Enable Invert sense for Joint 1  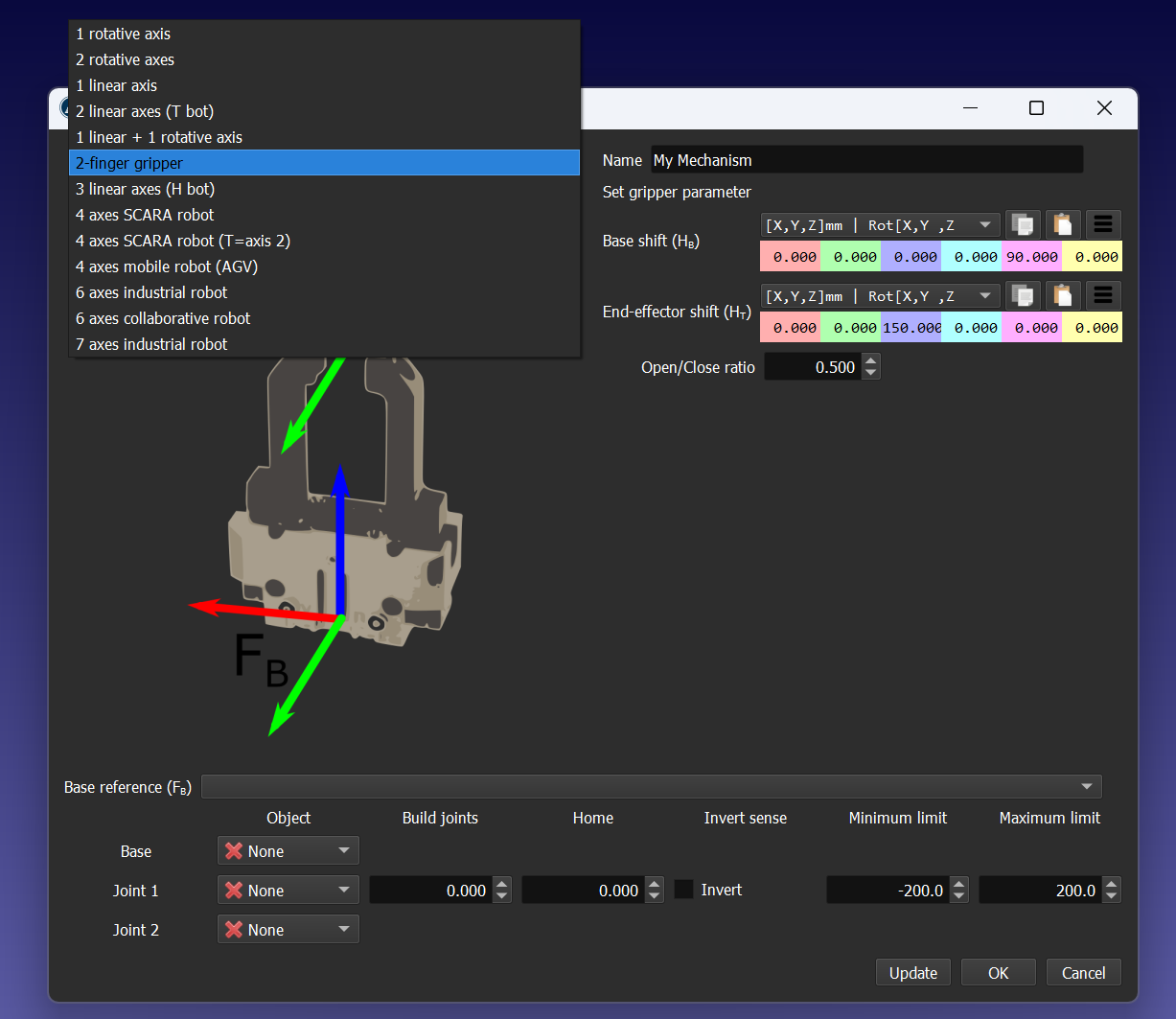pos(684,890)
